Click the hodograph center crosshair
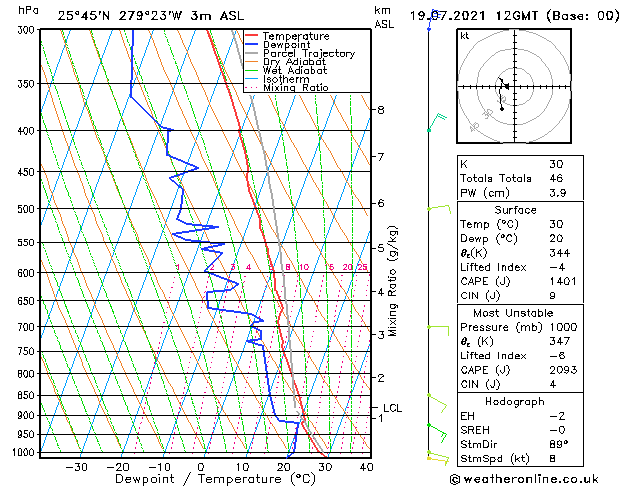Viewport: 629px width, 486px height. (x=515, y=86)
